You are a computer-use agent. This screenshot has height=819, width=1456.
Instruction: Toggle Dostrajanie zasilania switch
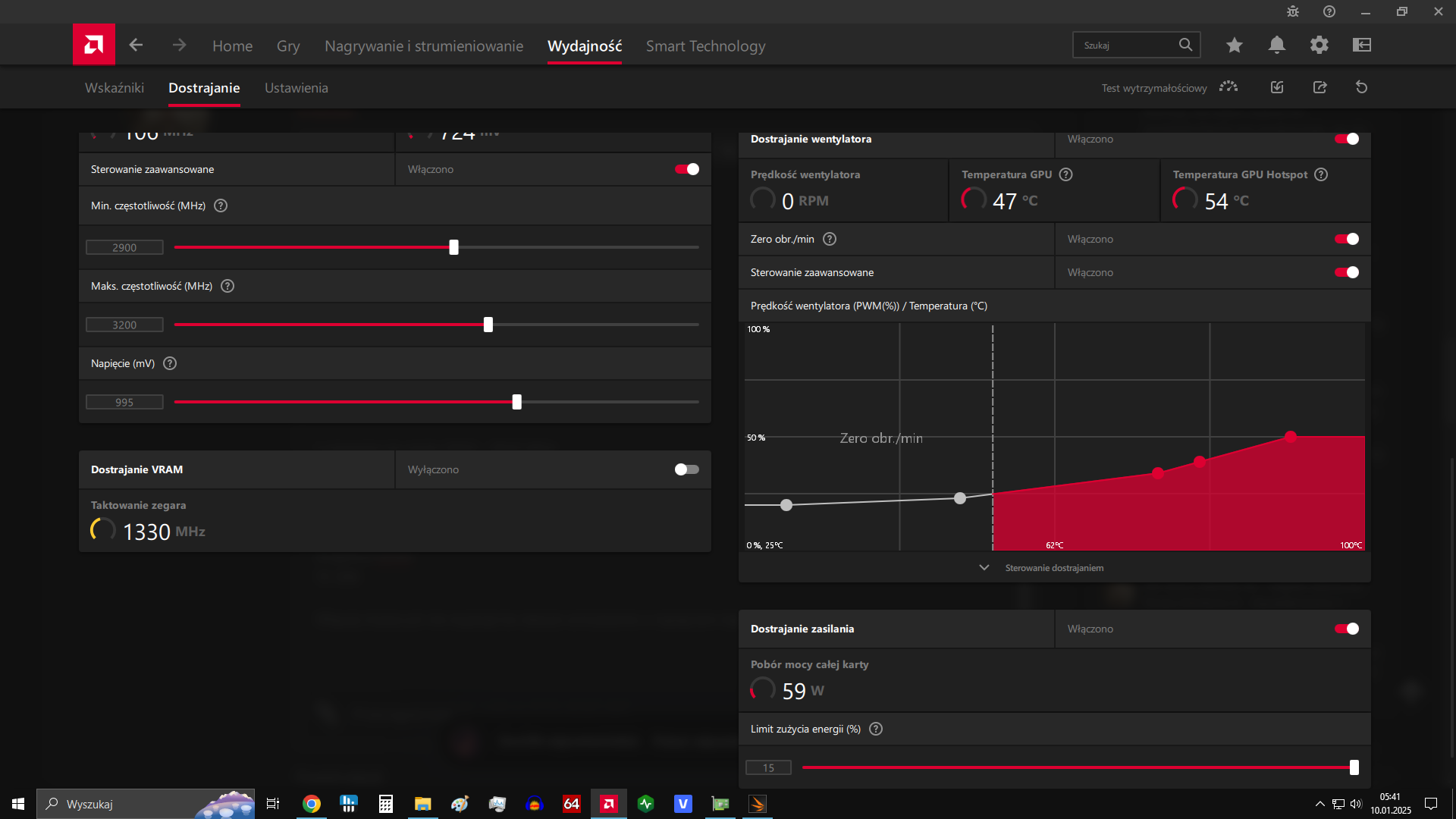[x=1346, y=629]
